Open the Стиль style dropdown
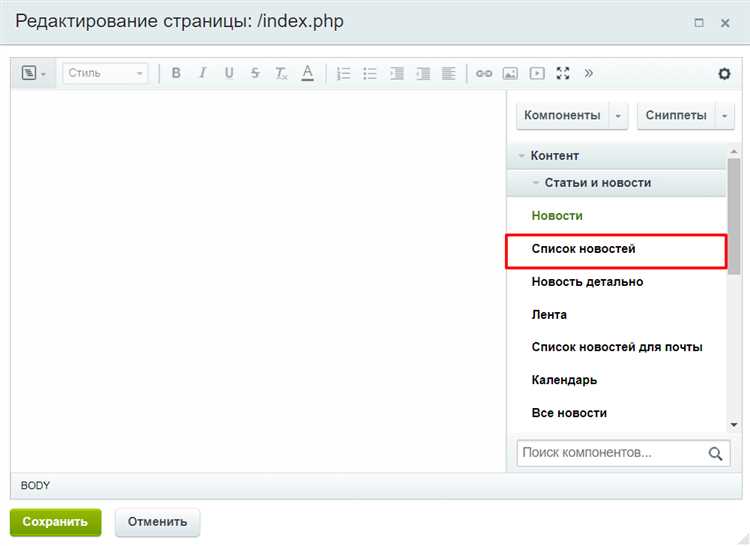The width and height of the screenshot is (750, 546). pos(105,74)
